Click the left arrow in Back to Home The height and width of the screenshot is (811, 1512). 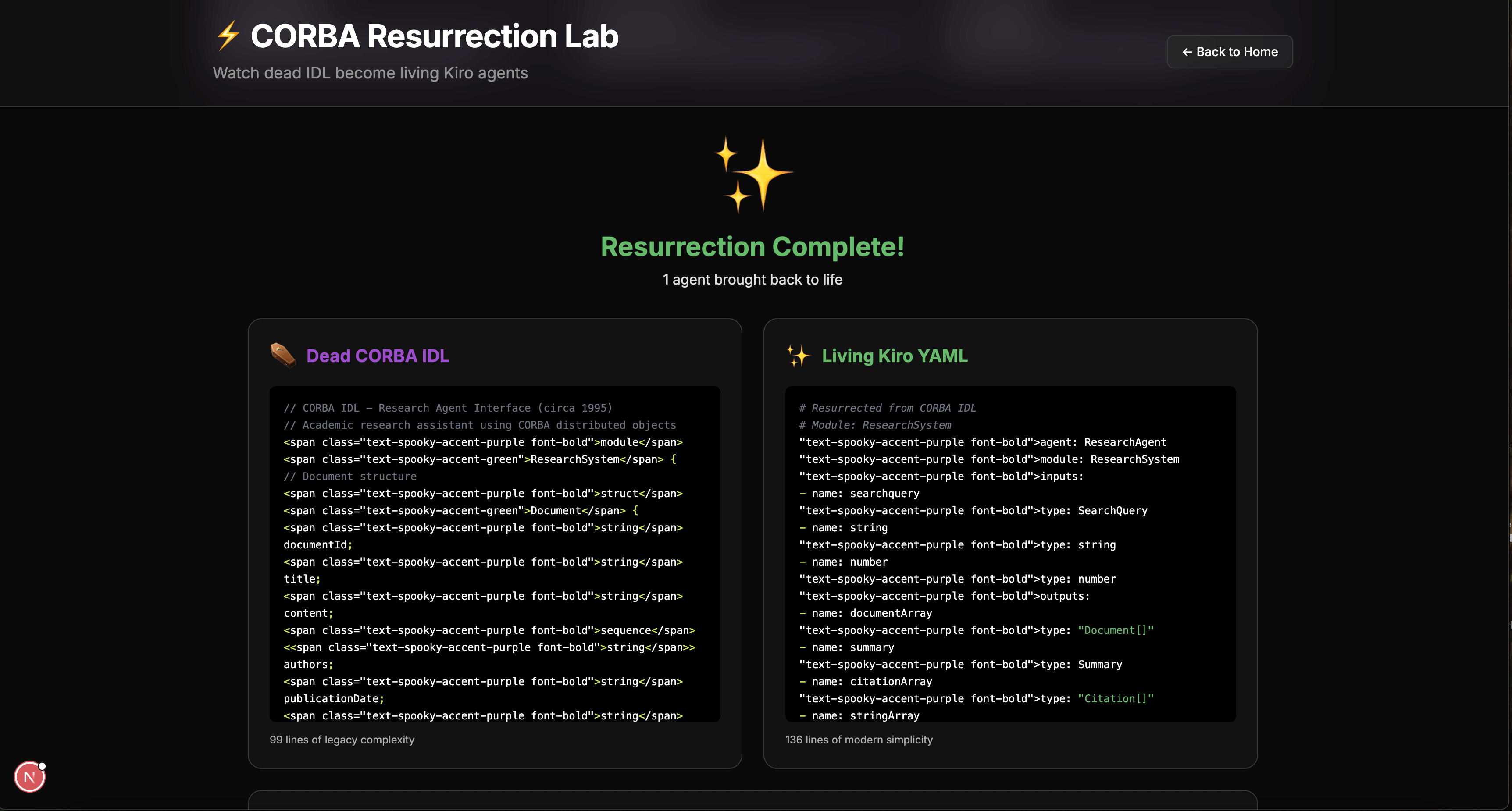[x=1186, y=52]
